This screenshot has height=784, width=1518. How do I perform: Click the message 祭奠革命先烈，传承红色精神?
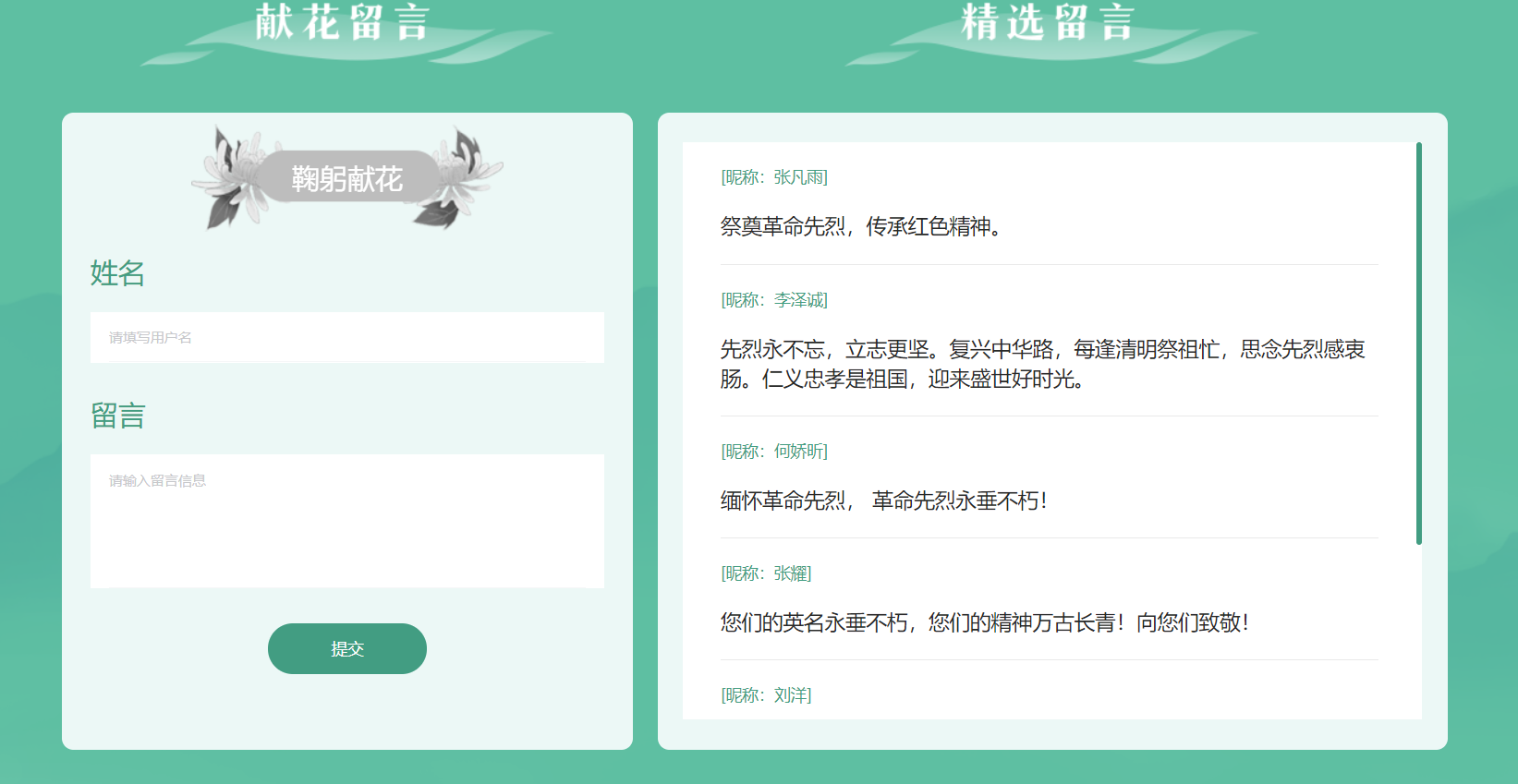click(x=860, y=226)
